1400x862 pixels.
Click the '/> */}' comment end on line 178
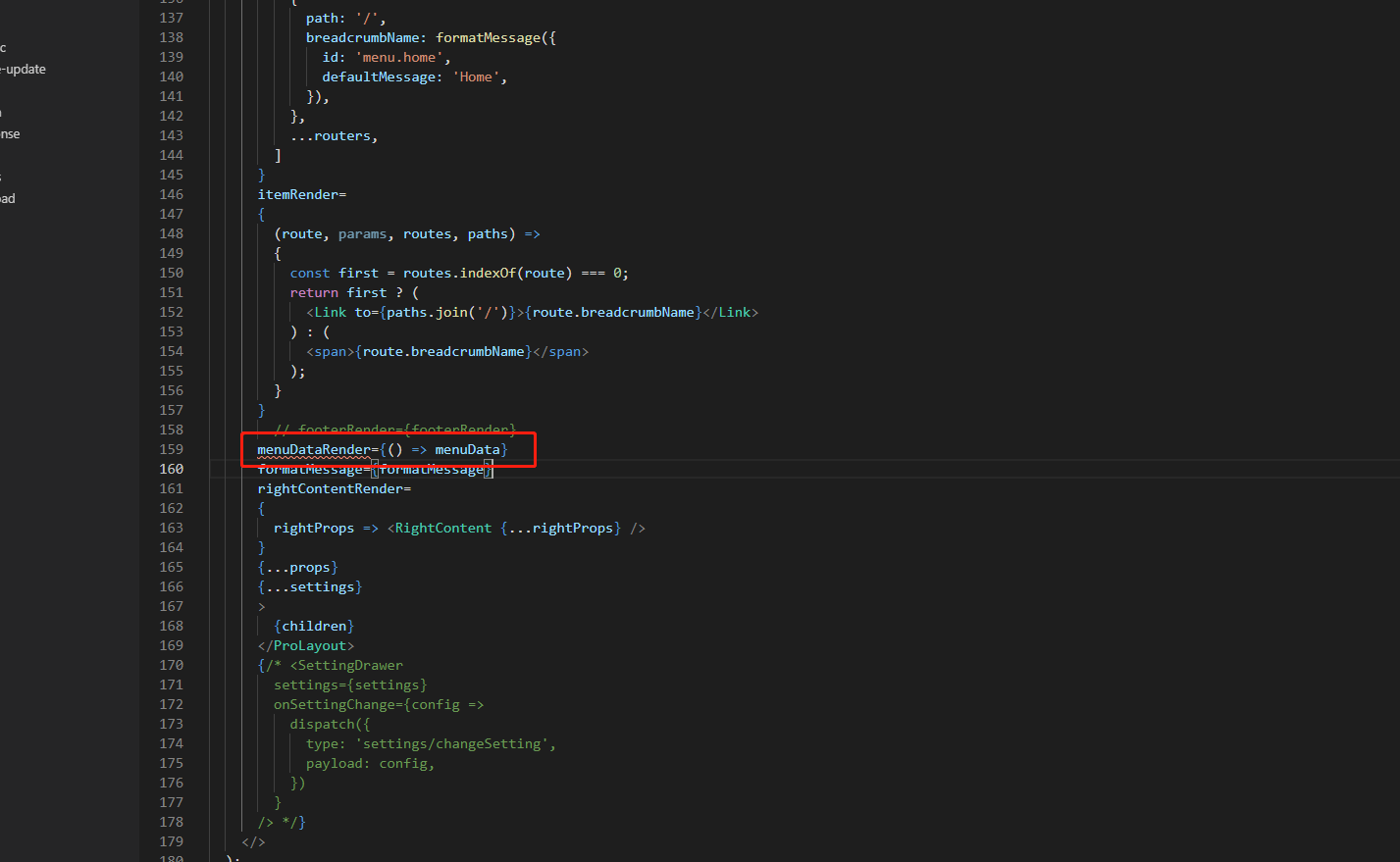(282, 822)
